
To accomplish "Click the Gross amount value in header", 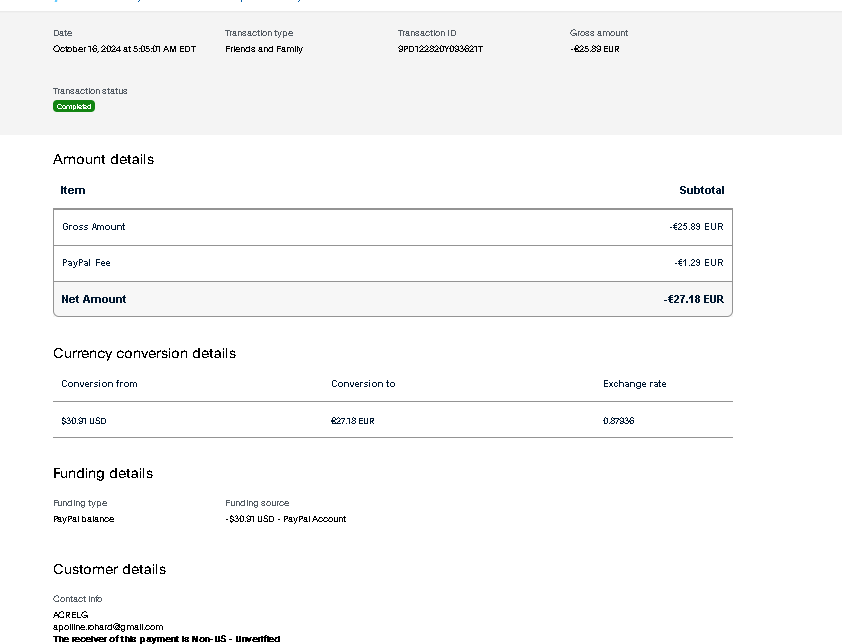I will point(594,49).
